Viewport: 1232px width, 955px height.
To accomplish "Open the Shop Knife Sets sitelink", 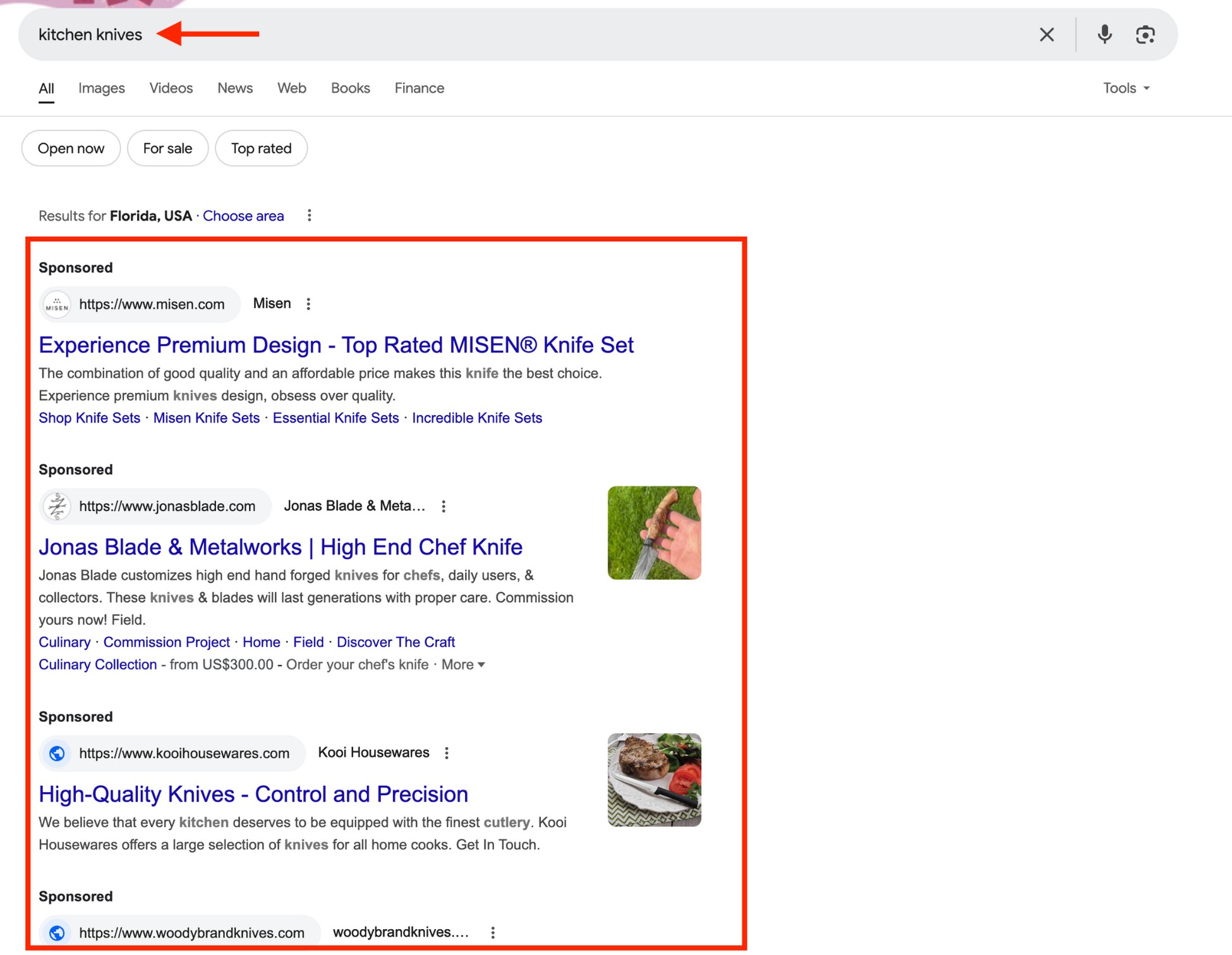I will 89,417.
